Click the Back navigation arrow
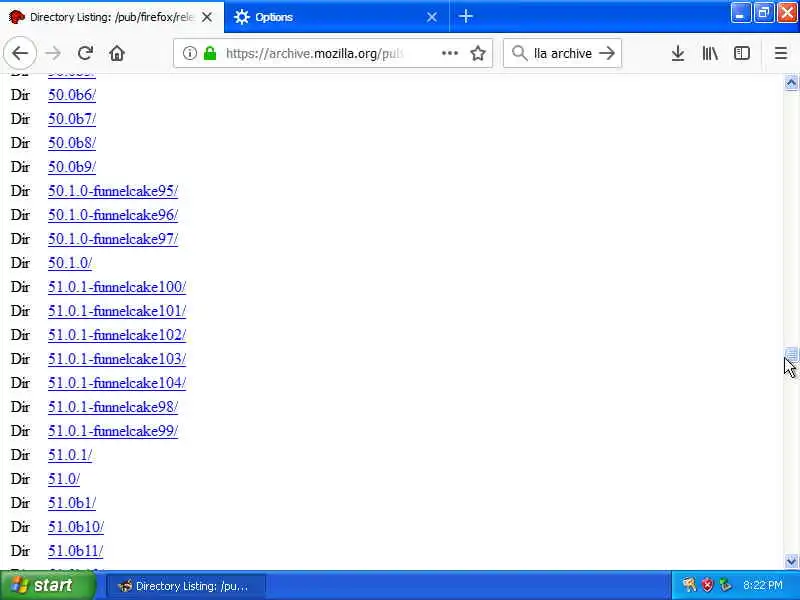This screenshot has height=600, width=800. 20,53
